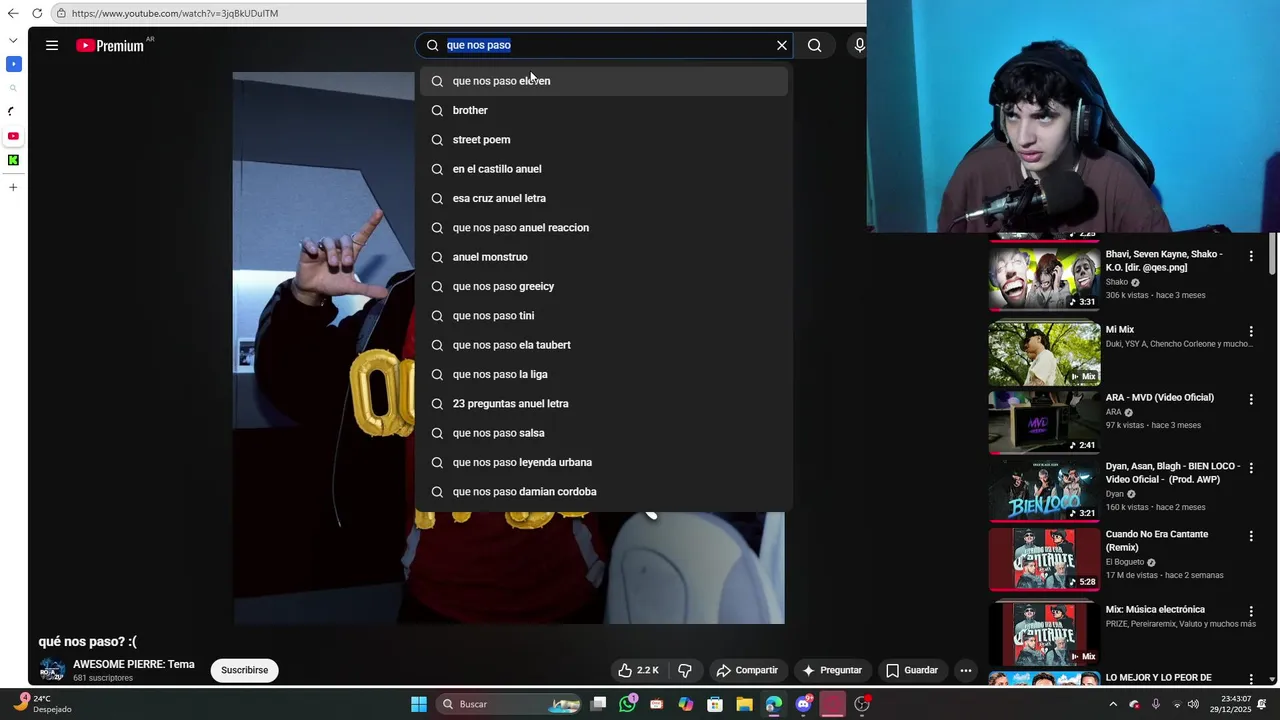Open options menu for BIEN LOCO video
Viewport: 1280px width, 720px height.
(x=1250, y=468)
